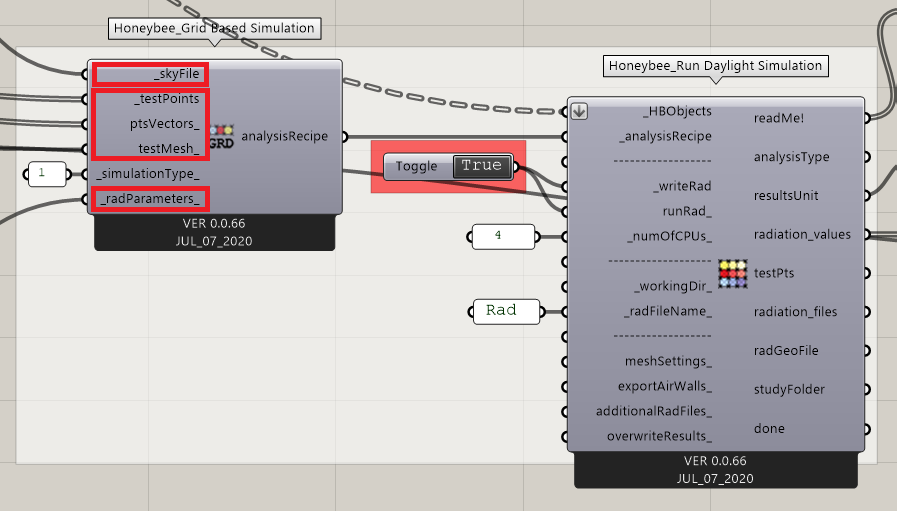Screen dimensions: 897x511
Task: Click the readMe! output
Action: click(x=779, y=118)
